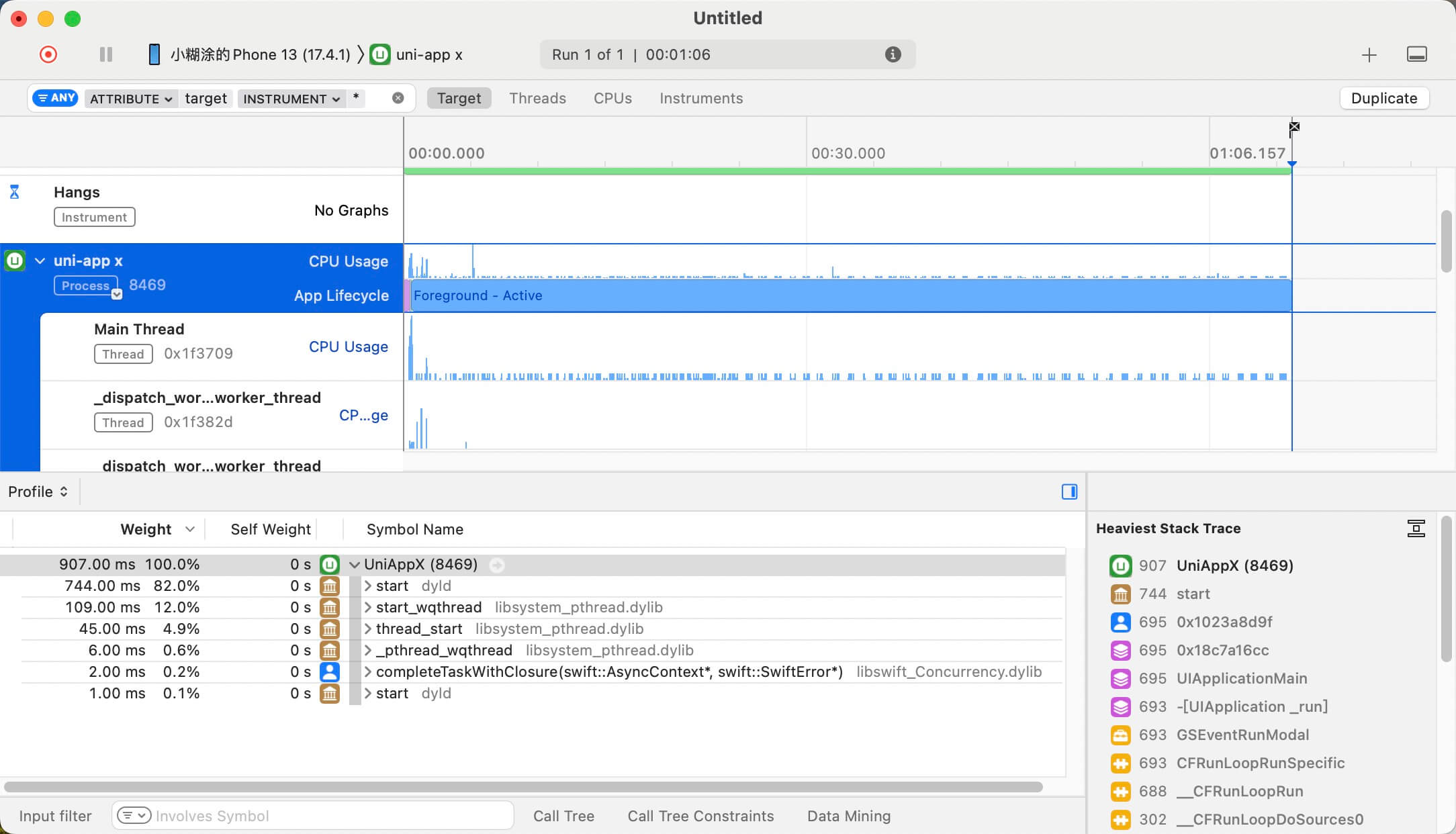Select the __CFRunLoopRun frame icon
The image size is (1456, 834).
pyautogui.click(x=1120, y=792)
